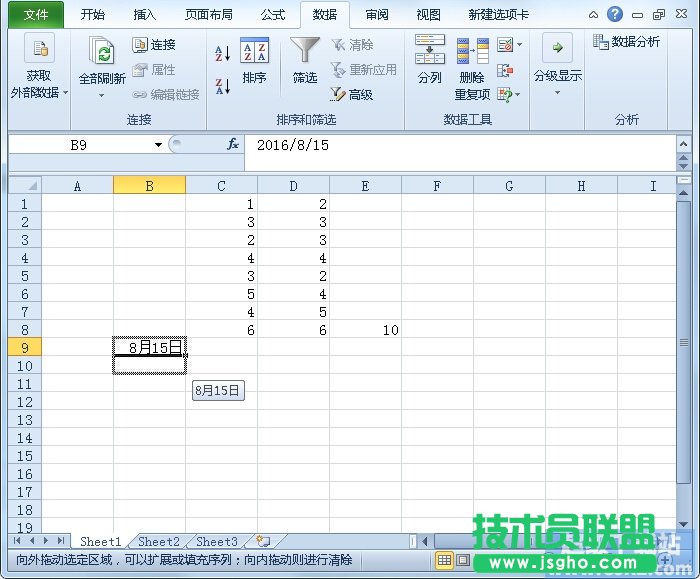Expand the 分级显示 outline dropdown
This screenshot has width=700, height=579.
pyautogui.click(x=558, y=92)
